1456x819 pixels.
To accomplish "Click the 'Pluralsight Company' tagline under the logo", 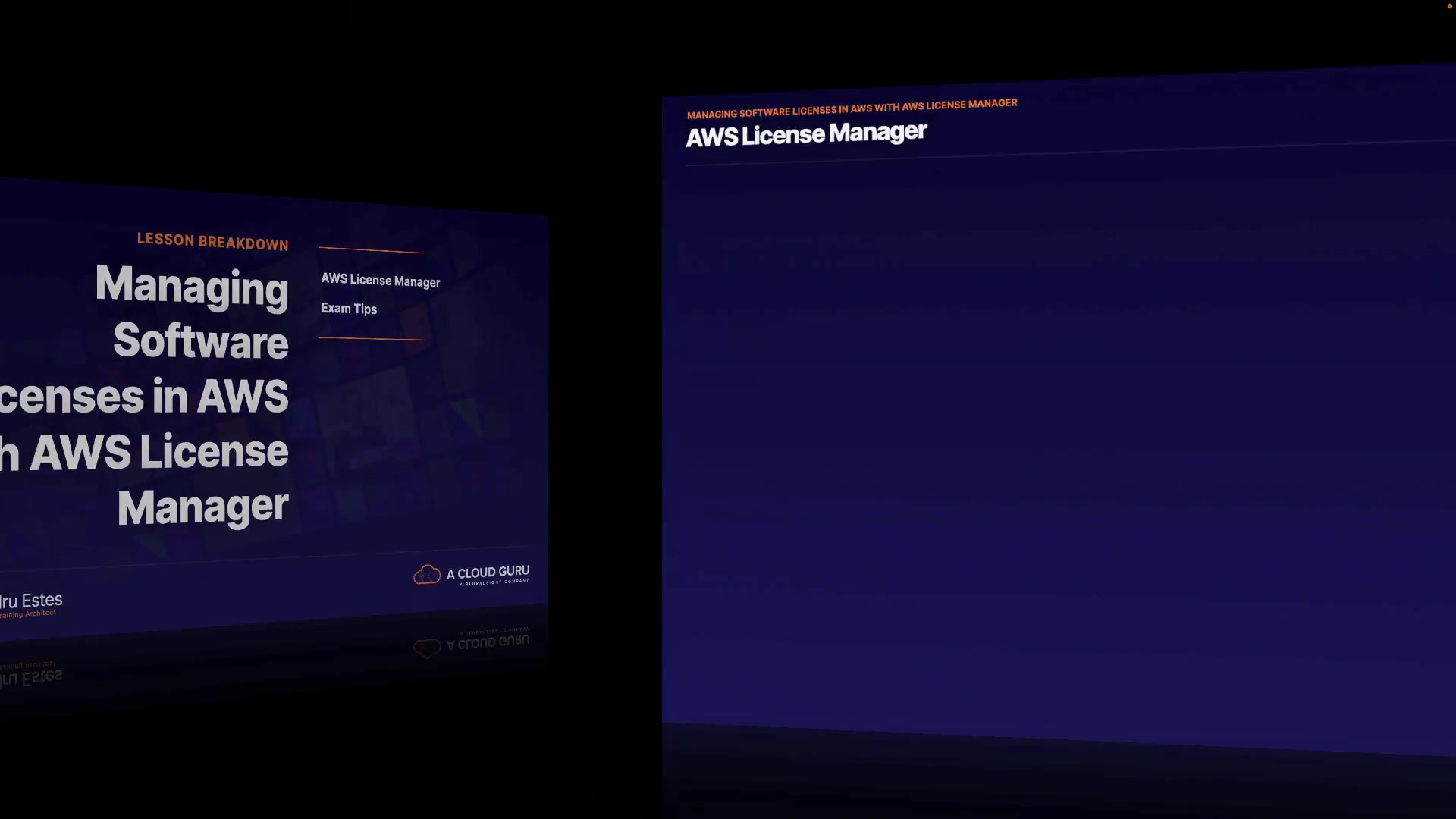I will (x=494, y=582).
